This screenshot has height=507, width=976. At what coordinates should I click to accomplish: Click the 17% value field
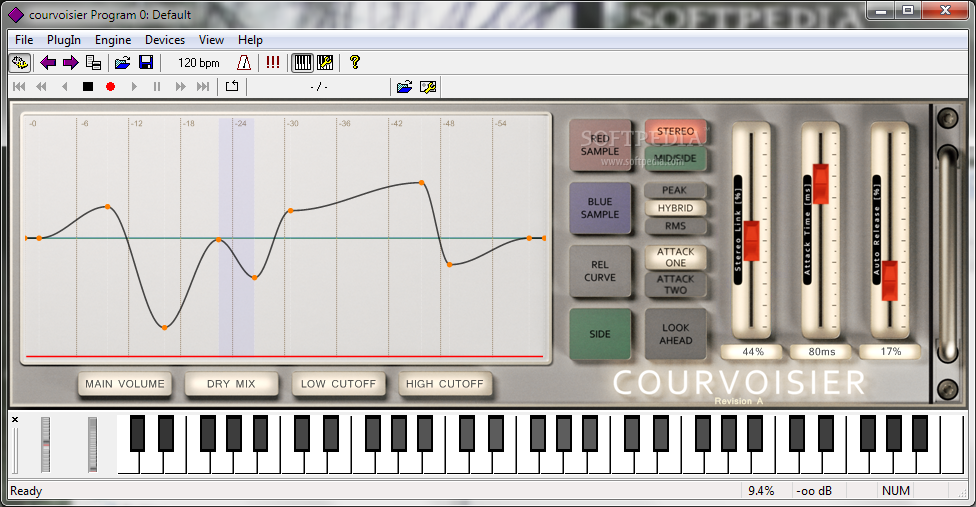click(890, 351)
